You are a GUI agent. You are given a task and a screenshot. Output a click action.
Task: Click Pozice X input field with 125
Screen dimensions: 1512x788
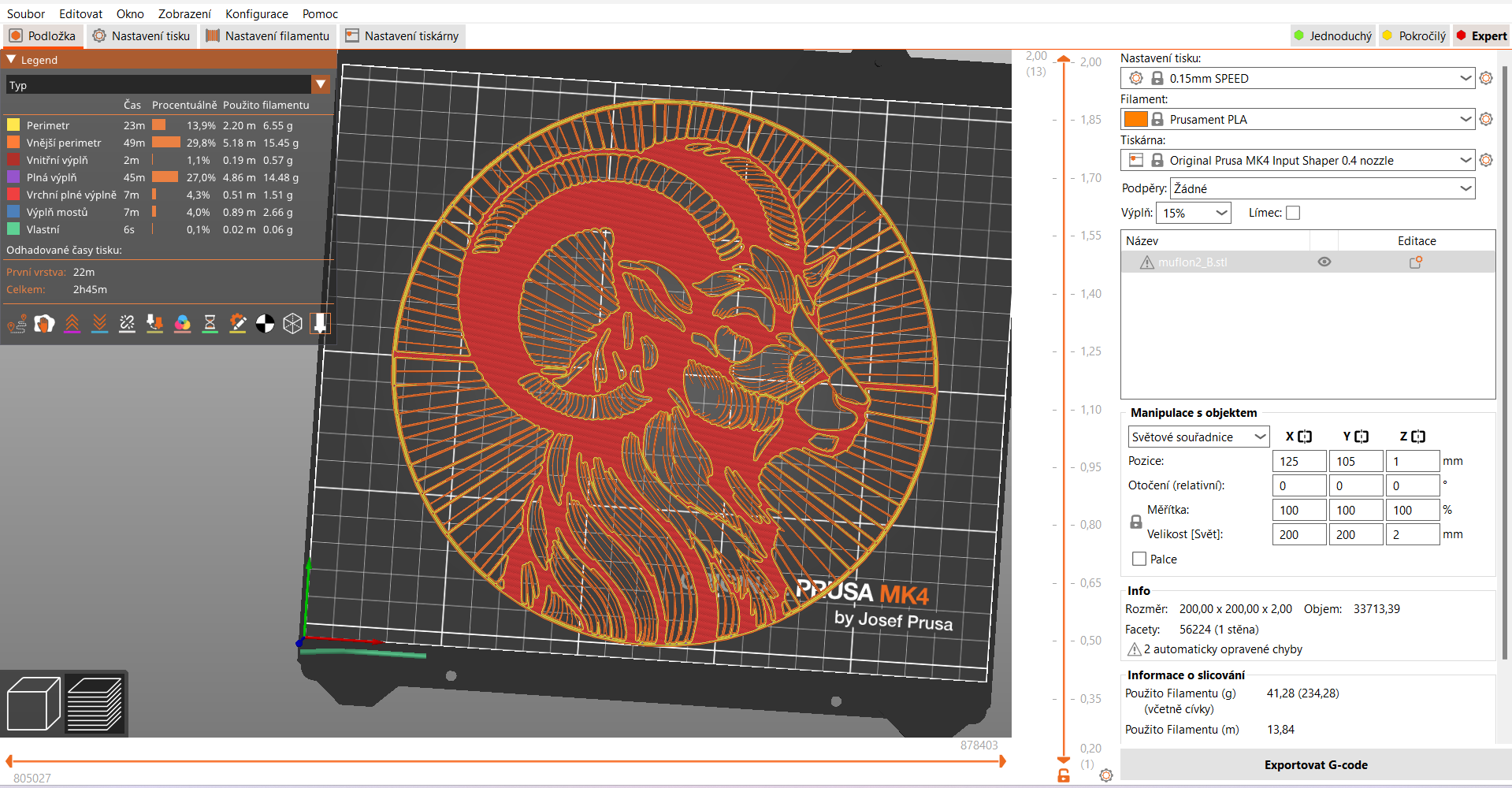click(1299, 461)
